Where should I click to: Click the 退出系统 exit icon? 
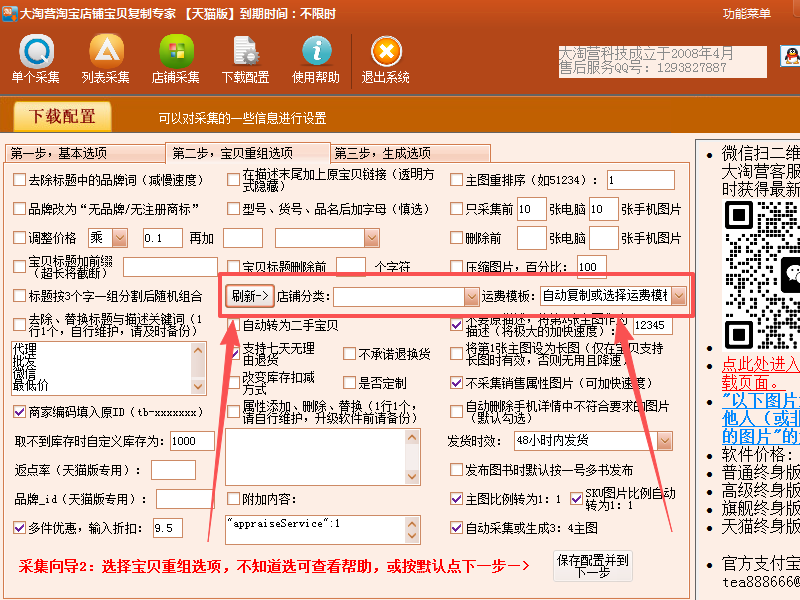pyautogui.click(x=386, y=57)
